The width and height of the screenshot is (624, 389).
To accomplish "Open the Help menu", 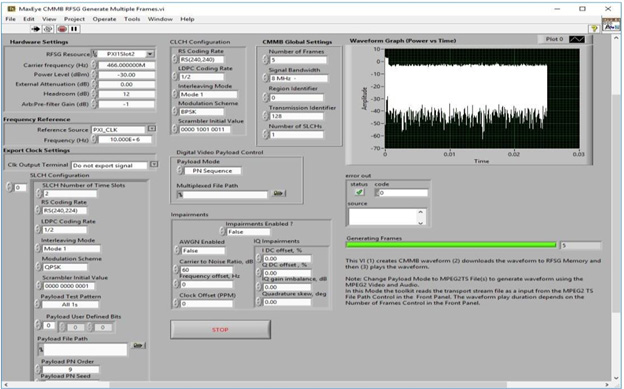I will pos(187,19).
